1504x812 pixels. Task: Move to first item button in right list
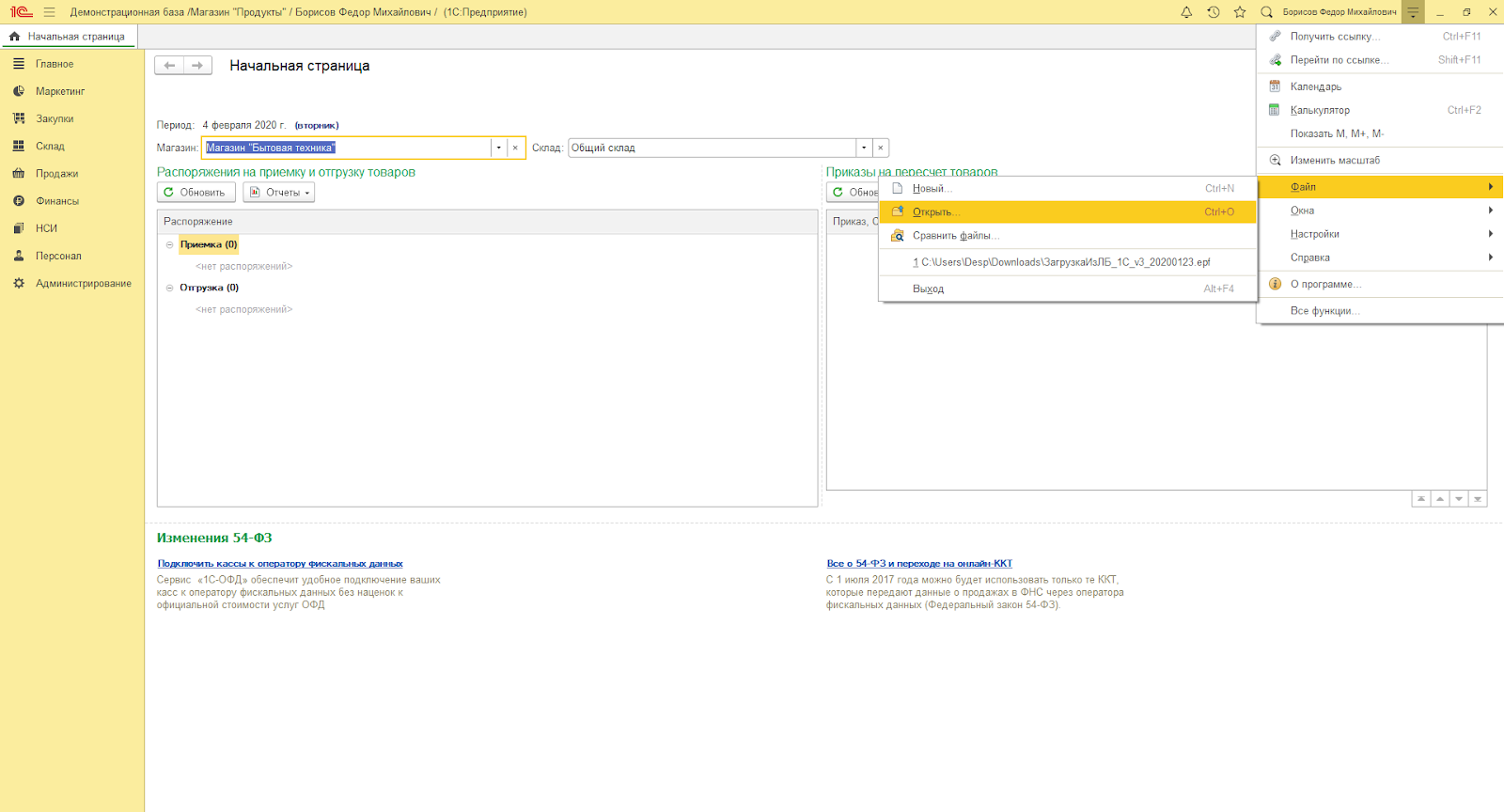(1421, 499)
